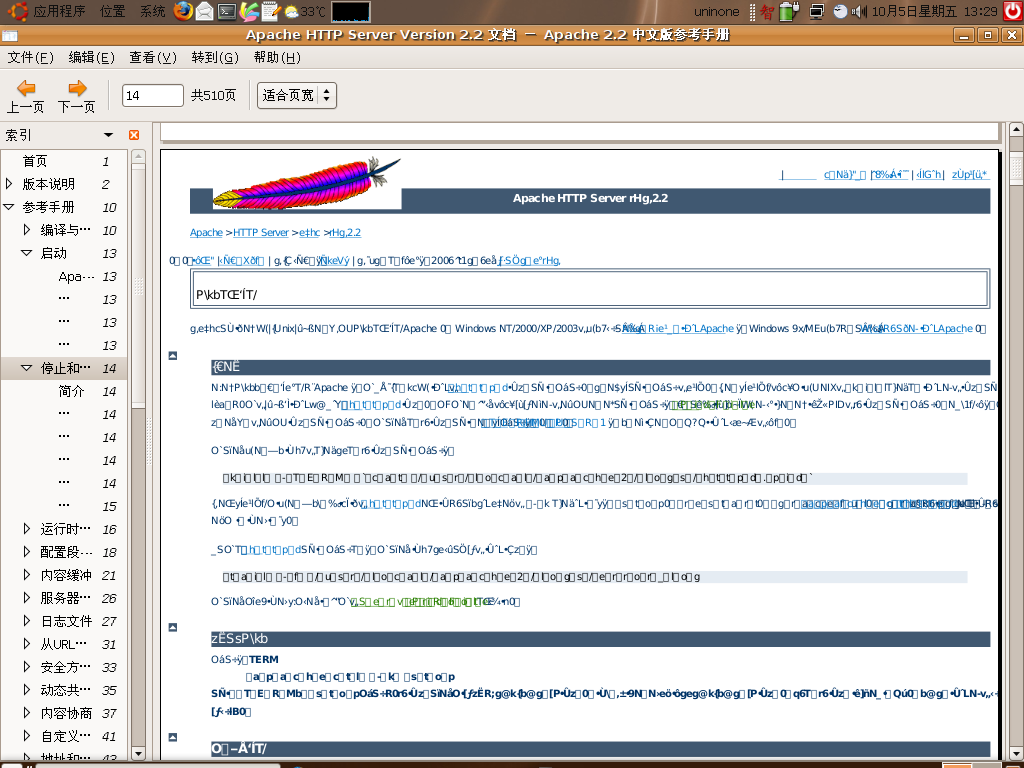The image size is (1024, 768).
Task: Click the Apache feather logo
Action: [x=307, y=184]
